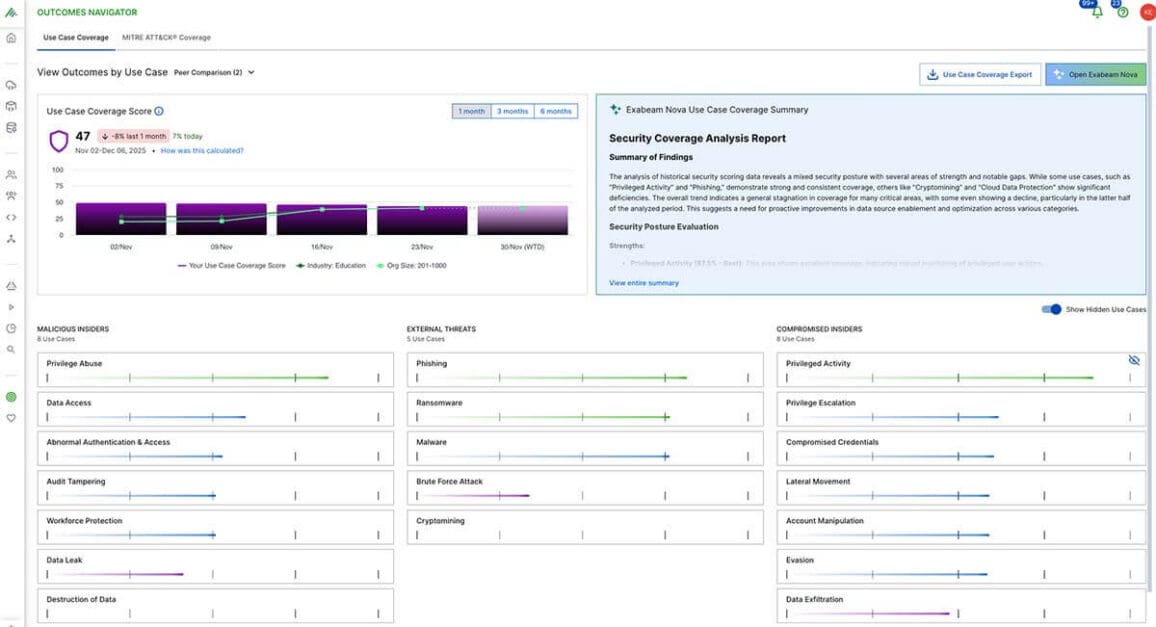Open the Cryptomining use case card
The width and height of the screenshot is (1156, 627).
point(585,527)
